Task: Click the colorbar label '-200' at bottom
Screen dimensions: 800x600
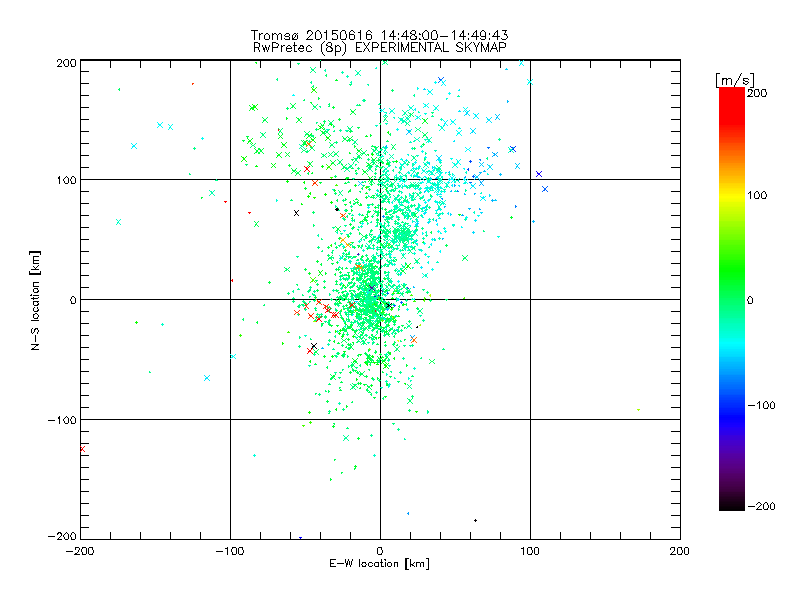Action: (x=761, y=506)
